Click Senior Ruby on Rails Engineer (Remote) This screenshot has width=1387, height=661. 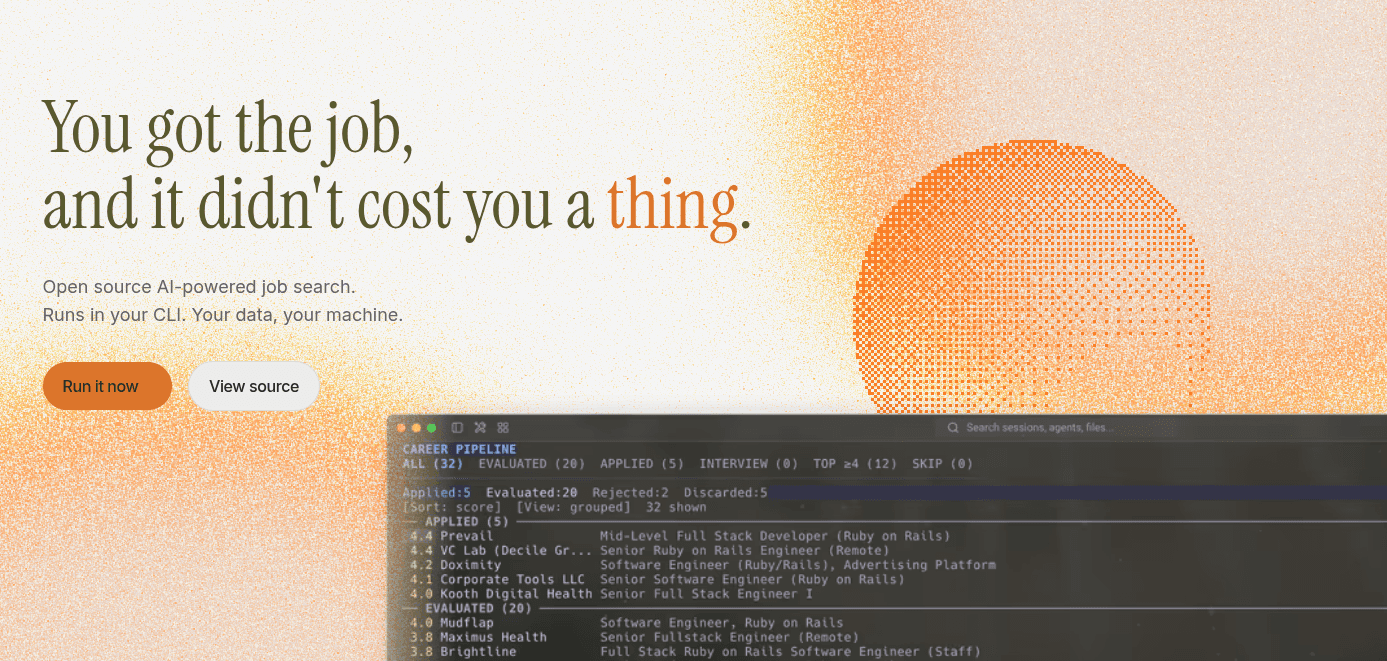click(744, 550)
